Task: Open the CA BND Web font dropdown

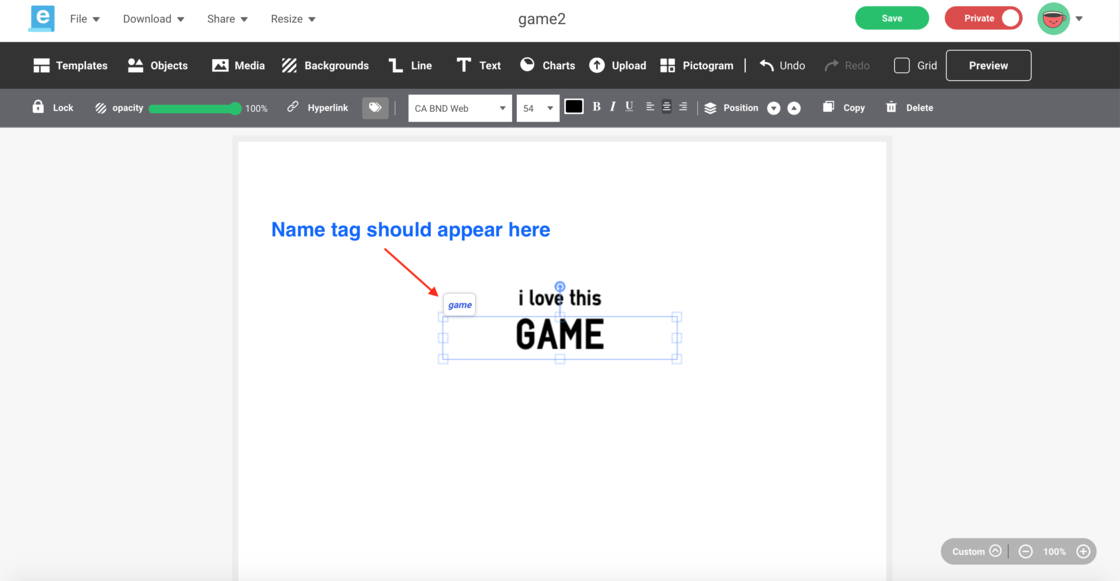Action: point(460,108)
